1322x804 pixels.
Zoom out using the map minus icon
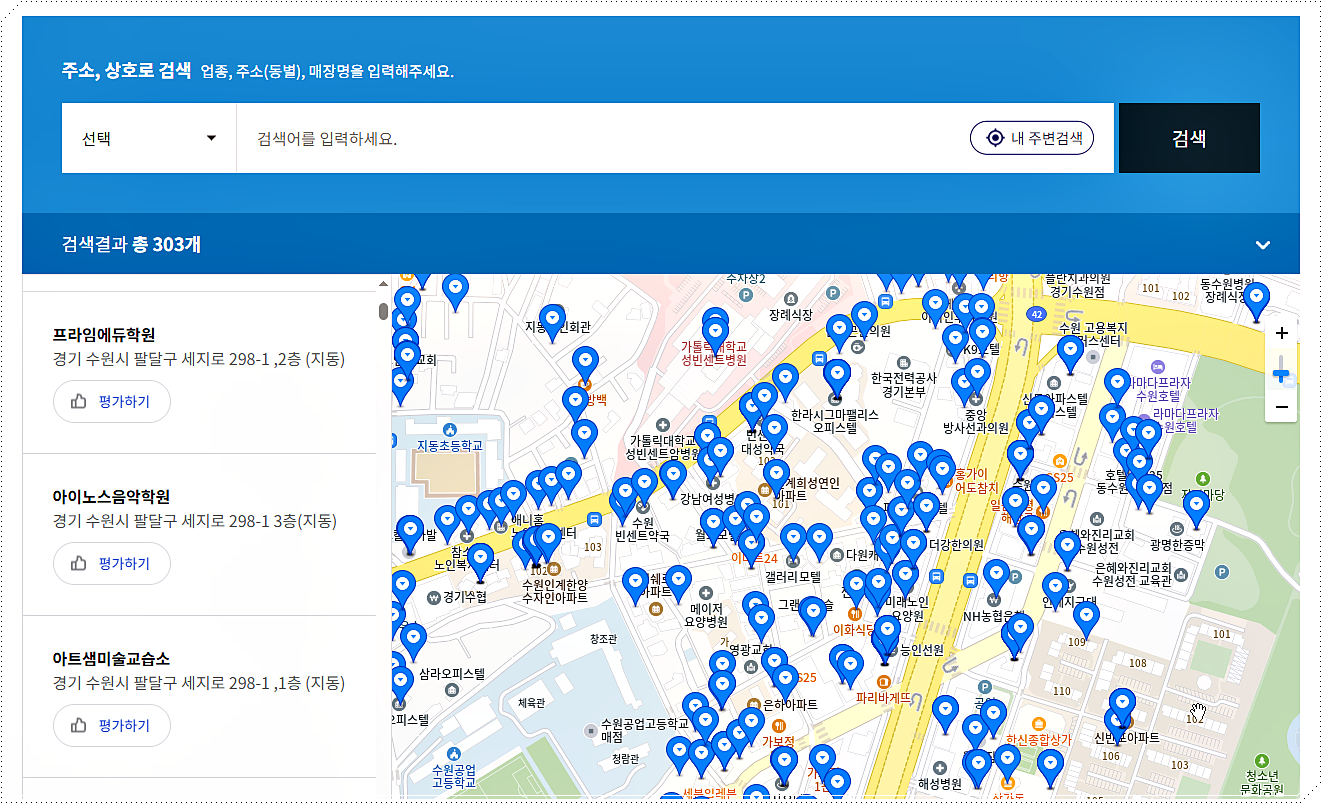click(x=1281, y=405)
